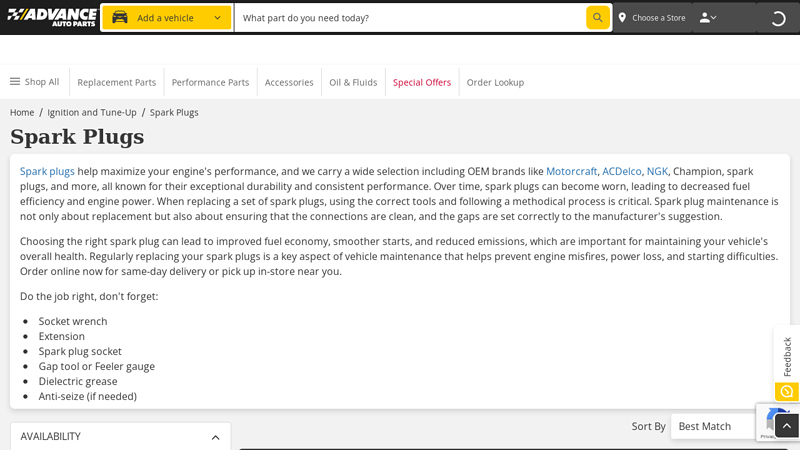
Task: Go to Order Lookup
Action: tap(495, 82)
